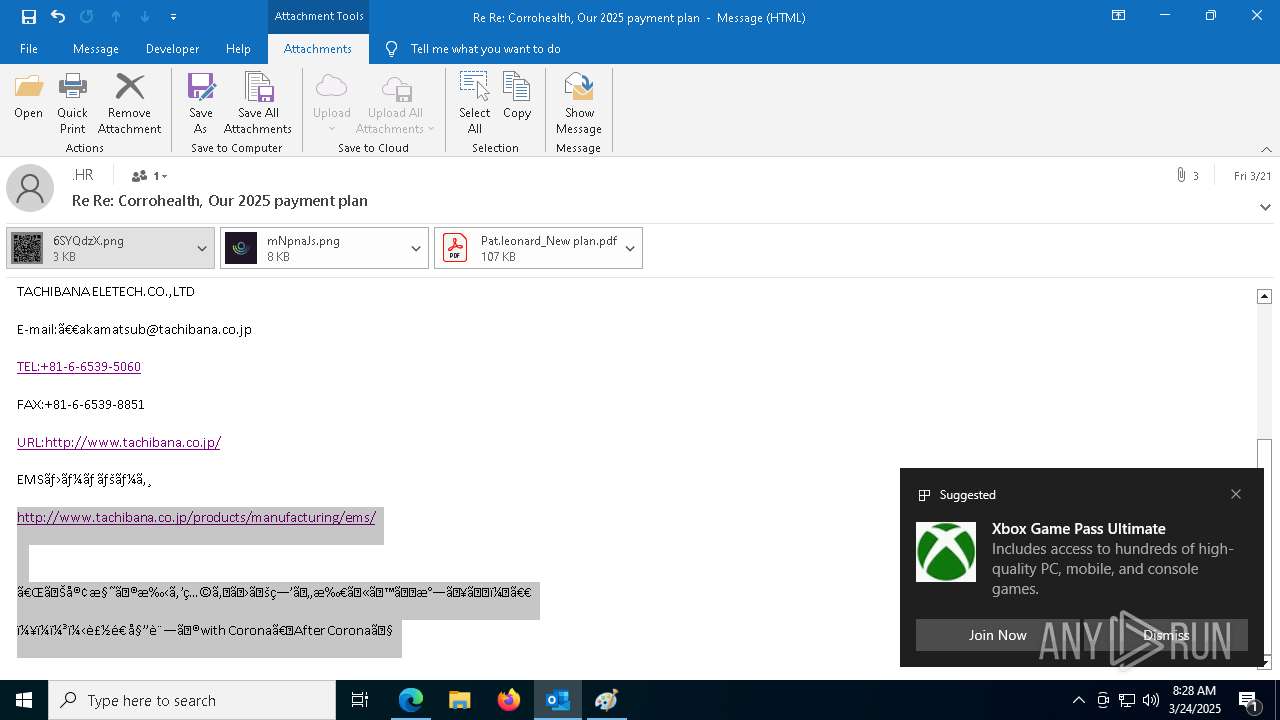The width and height of the screenshot is (1280, 720).
Task: Close the Suggested Xbox notification
Action: pos(1236,494)
